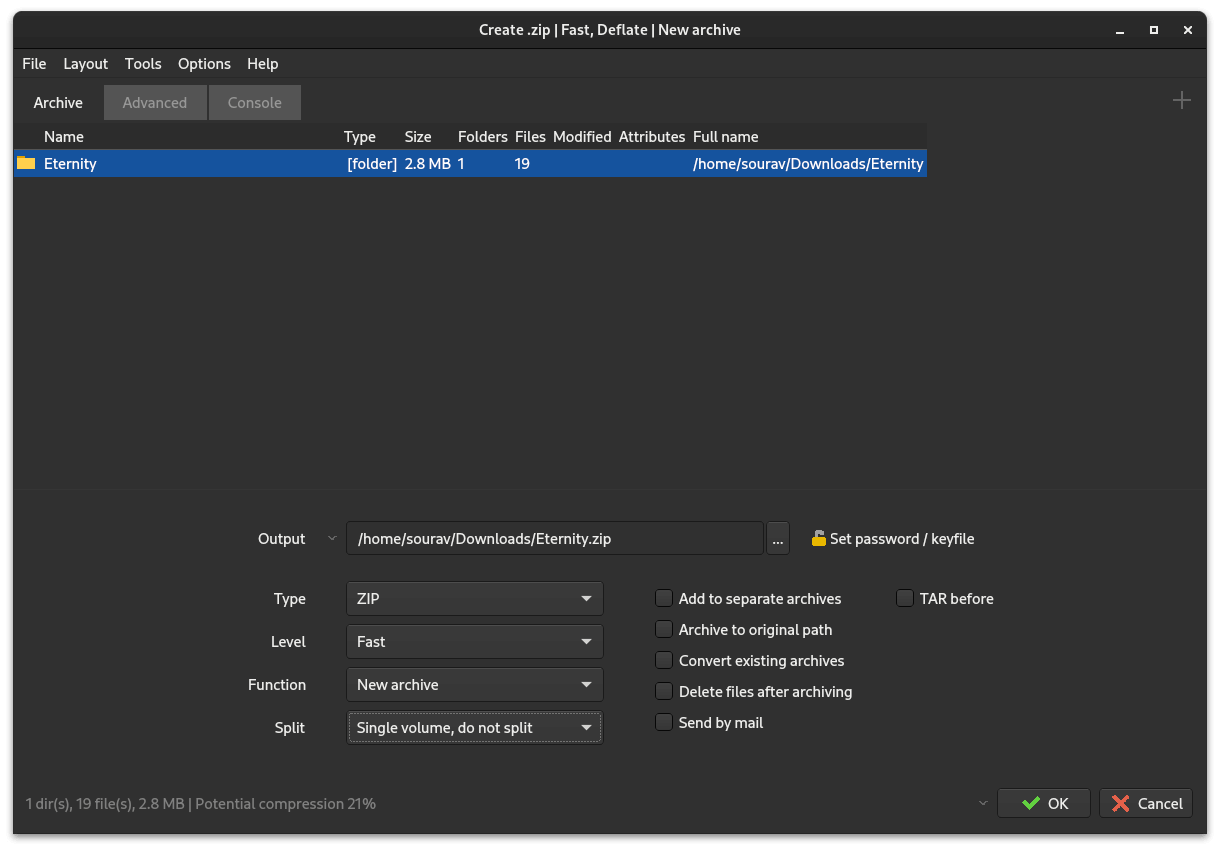
Task: Open the Type ZIP dropdown
Action: (474, 598)
